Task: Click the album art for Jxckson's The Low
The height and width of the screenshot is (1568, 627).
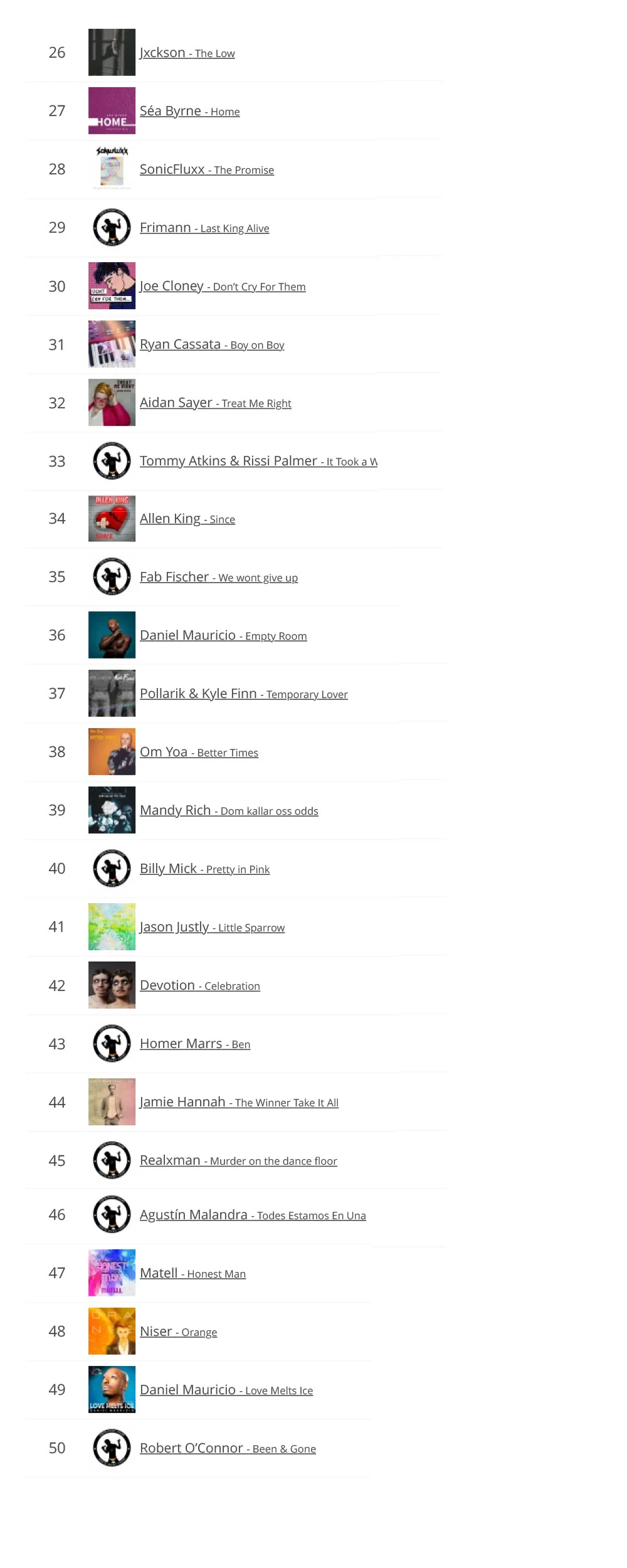Action: [112, 52]
